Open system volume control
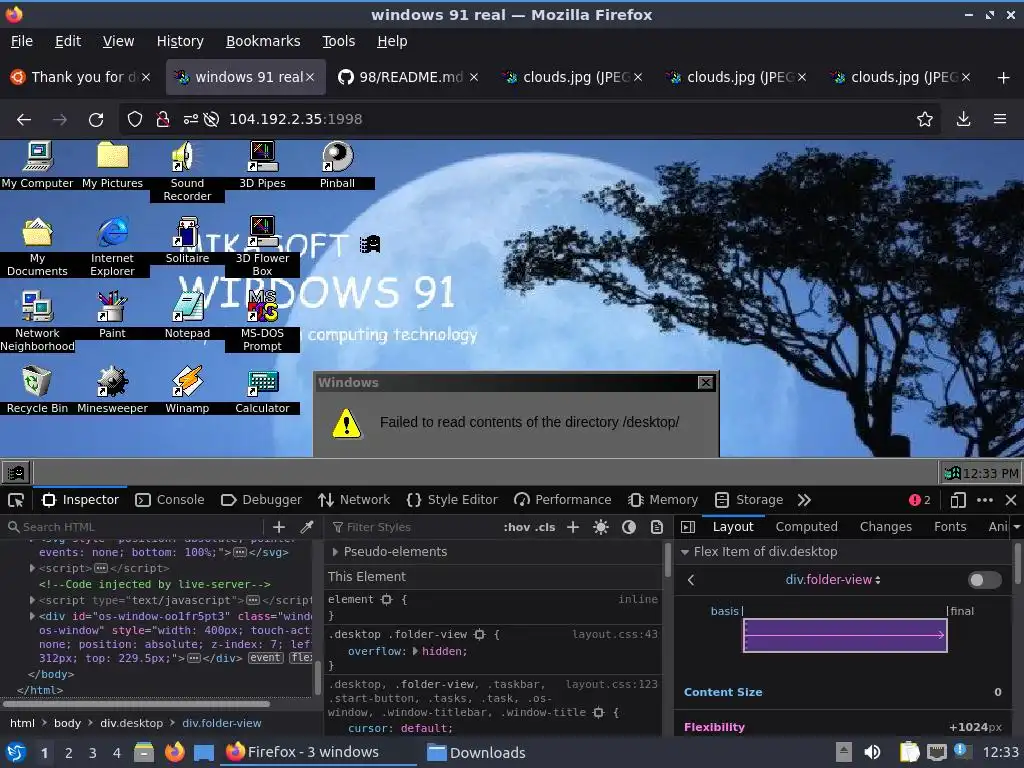The width and height of the screenshot is (1024, 768). tap(872, 753)
